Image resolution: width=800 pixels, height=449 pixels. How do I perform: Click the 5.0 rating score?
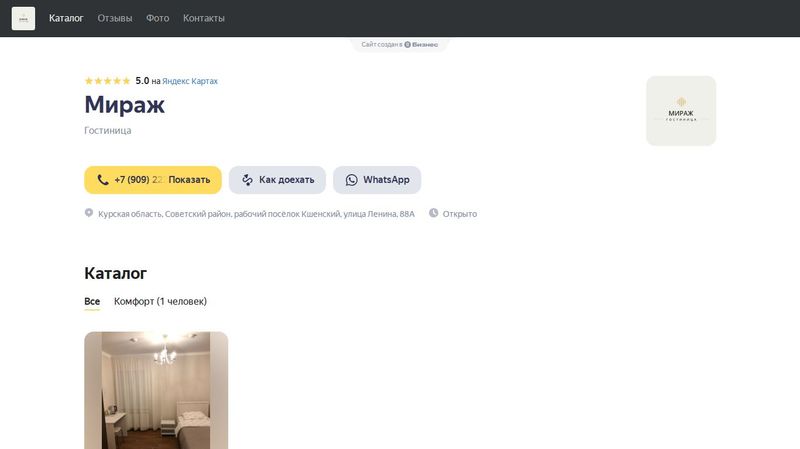click(142, 81)
